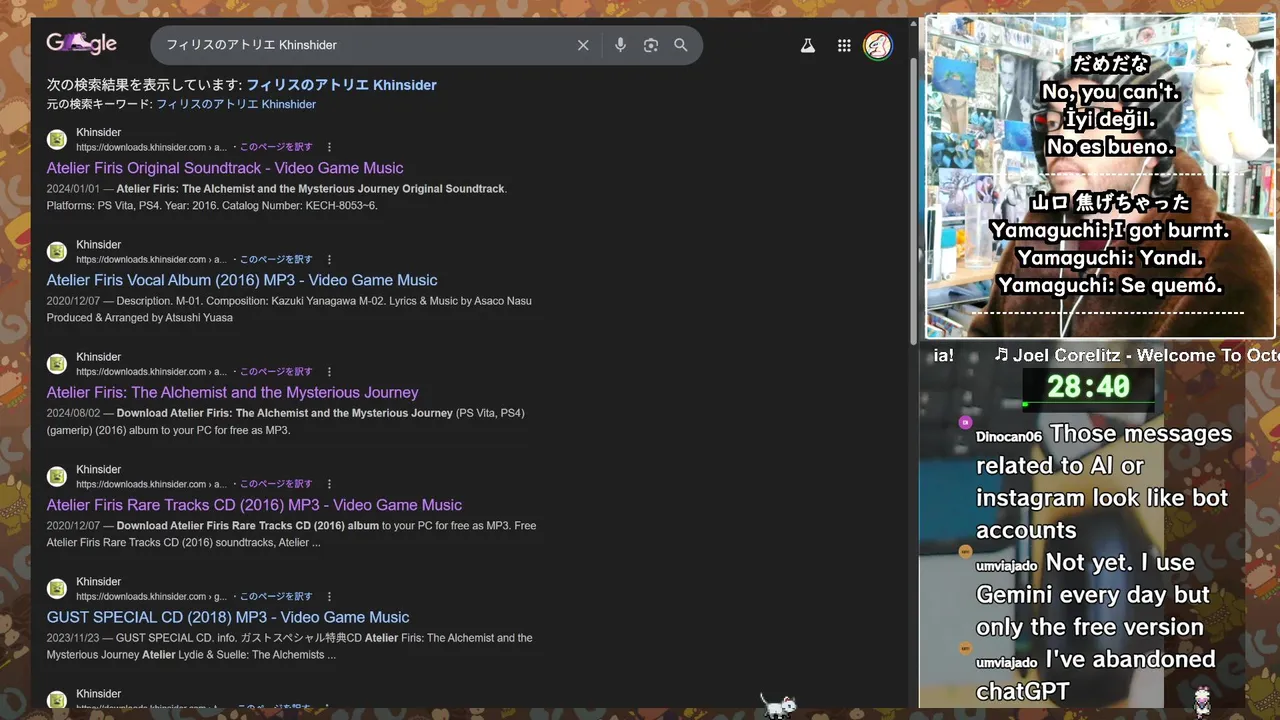Click the webcam video overlay

pyautogui.click(x=1100, y=177)
